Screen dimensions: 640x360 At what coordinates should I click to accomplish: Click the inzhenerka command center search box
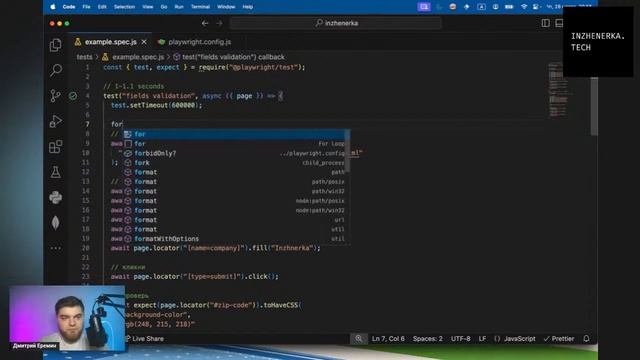click(336, 23)
